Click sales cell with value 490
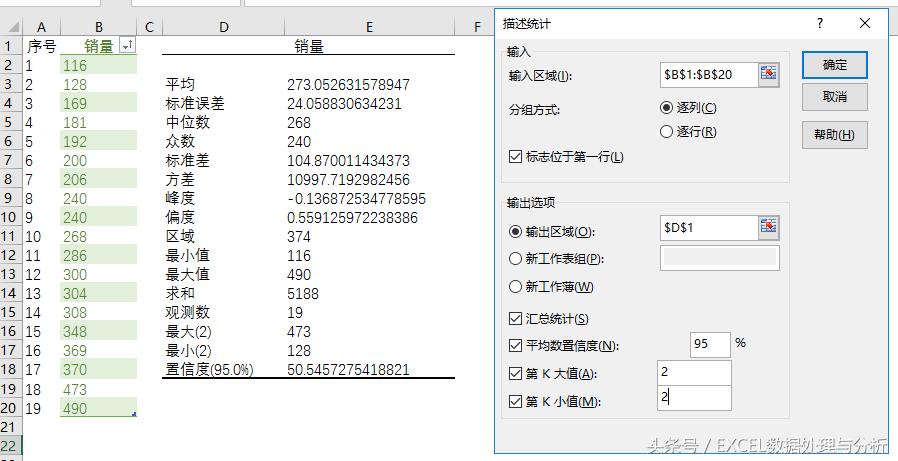The width and height of the screenshot is (898, 461). [x=99, y=408]
